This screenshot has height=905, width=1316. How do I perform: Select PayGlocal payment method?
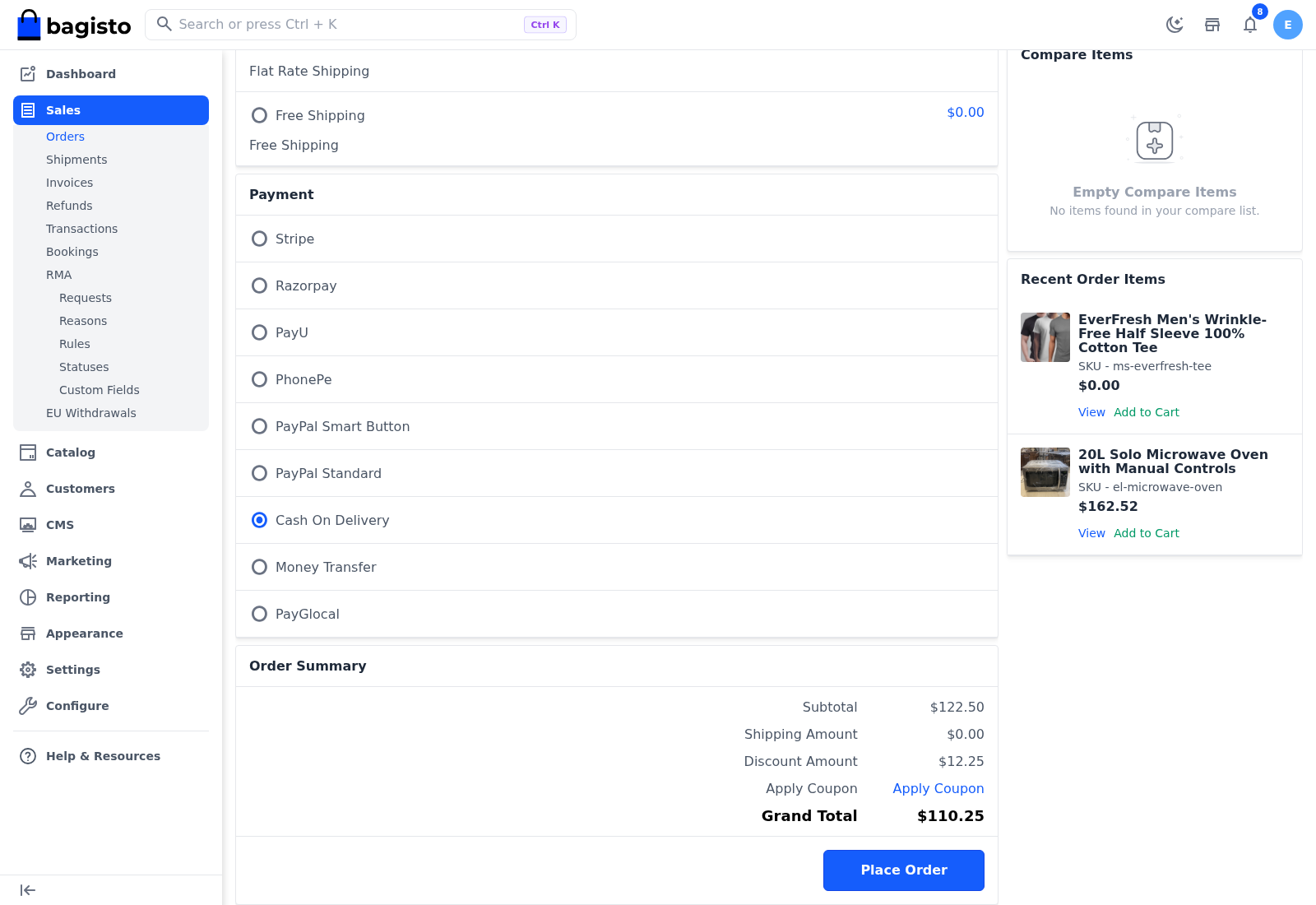click(259, 614)
